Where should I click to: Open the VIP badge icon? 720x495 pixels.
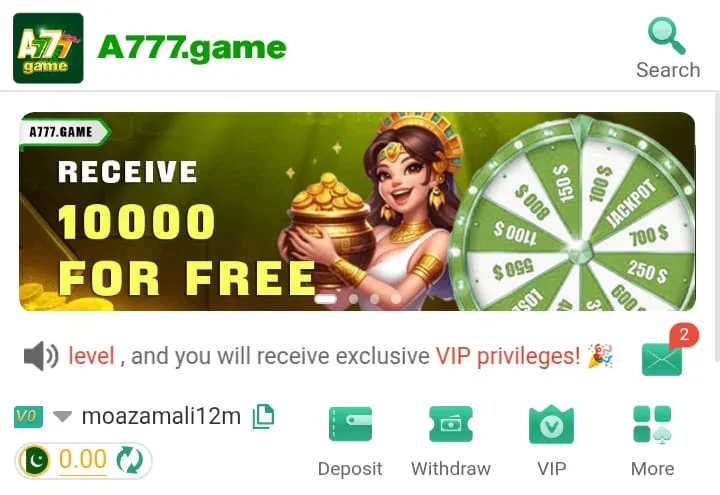(551, 424)
